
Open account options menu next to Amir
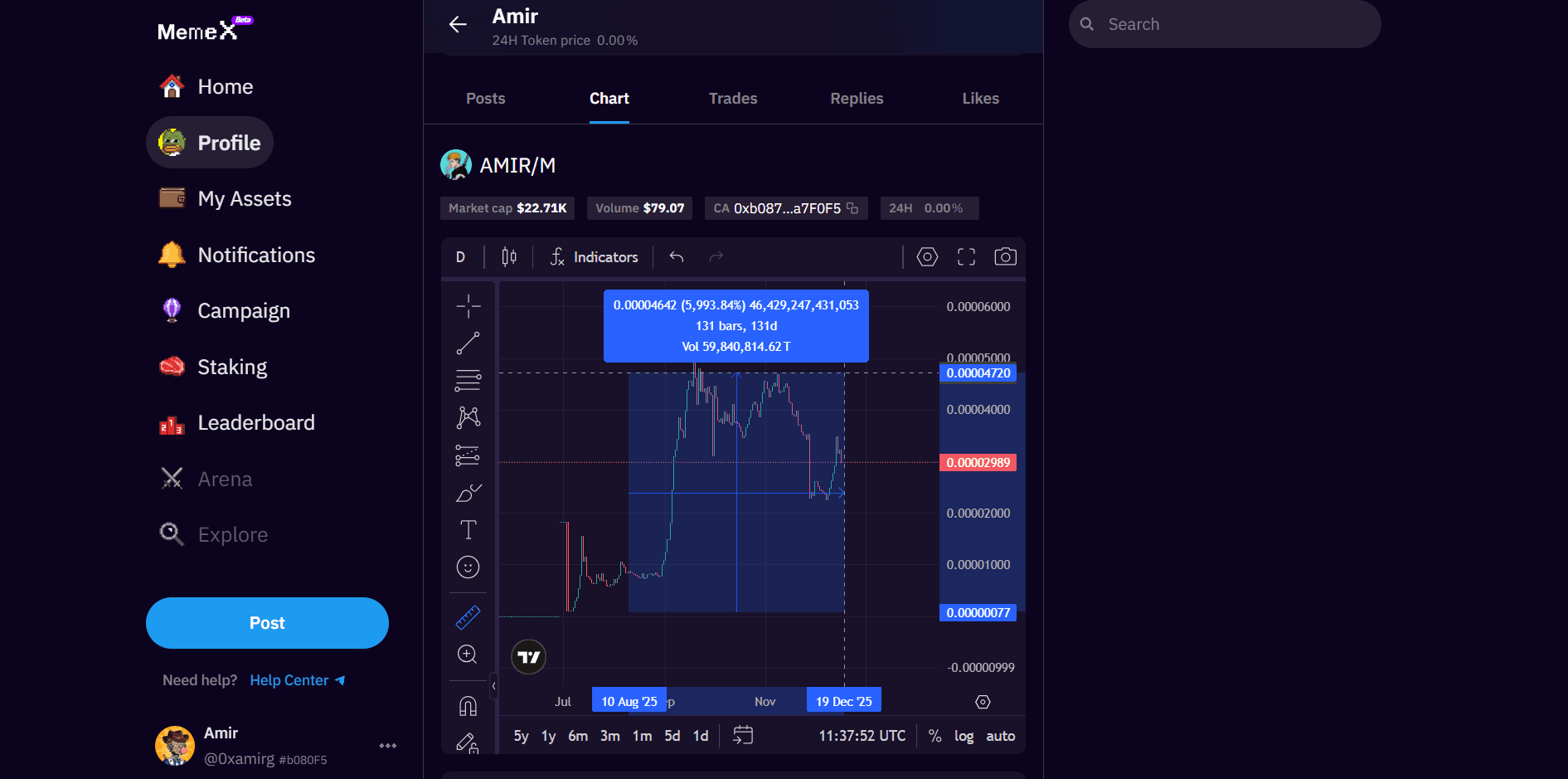(x=387, y=746)
